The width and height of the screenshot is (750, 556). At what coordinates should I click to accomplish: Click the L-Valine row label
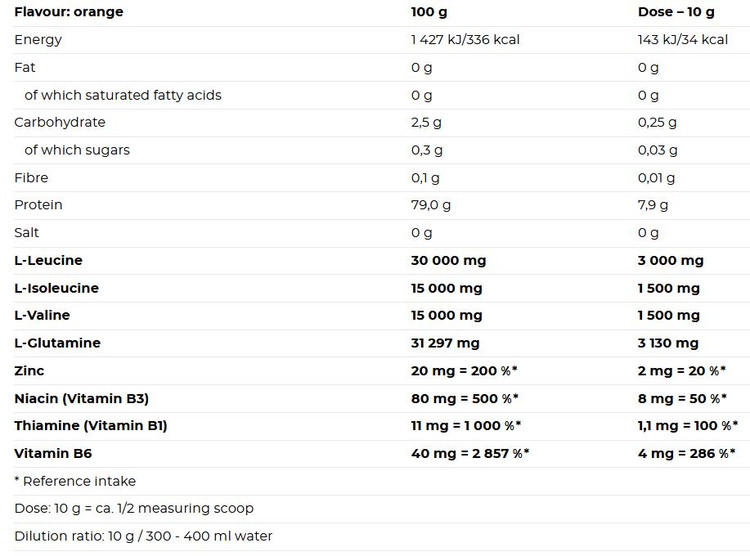(x=43, y=315)
